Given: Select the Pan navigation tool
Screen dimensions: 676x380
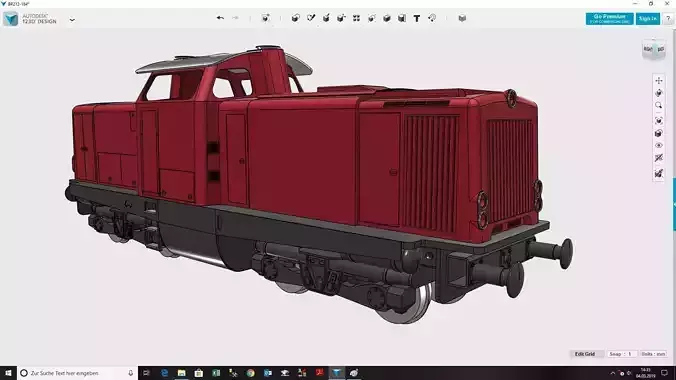Looking at the screenshot, I should click(659, 80).
